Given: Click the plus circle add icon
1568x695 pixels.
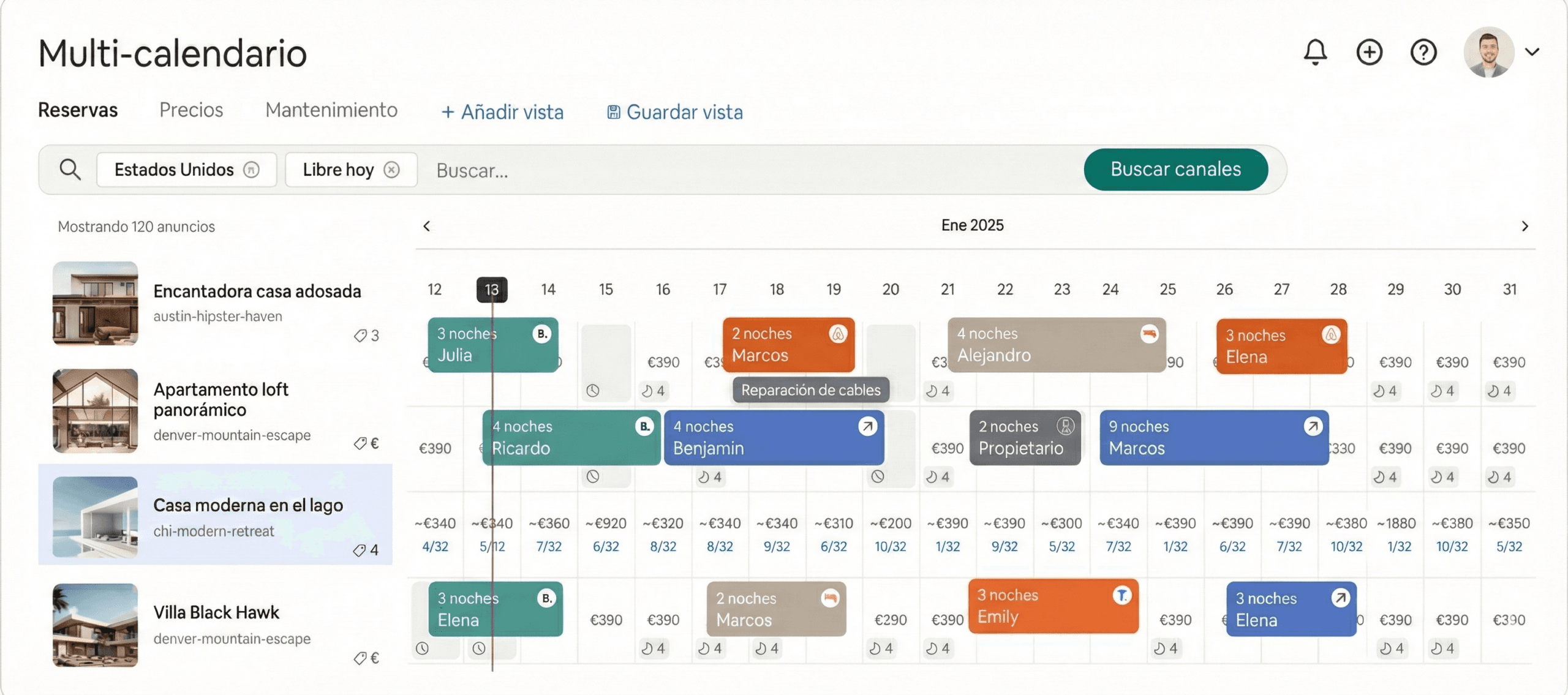Looking at the screenshot, I should [1369, 52].
